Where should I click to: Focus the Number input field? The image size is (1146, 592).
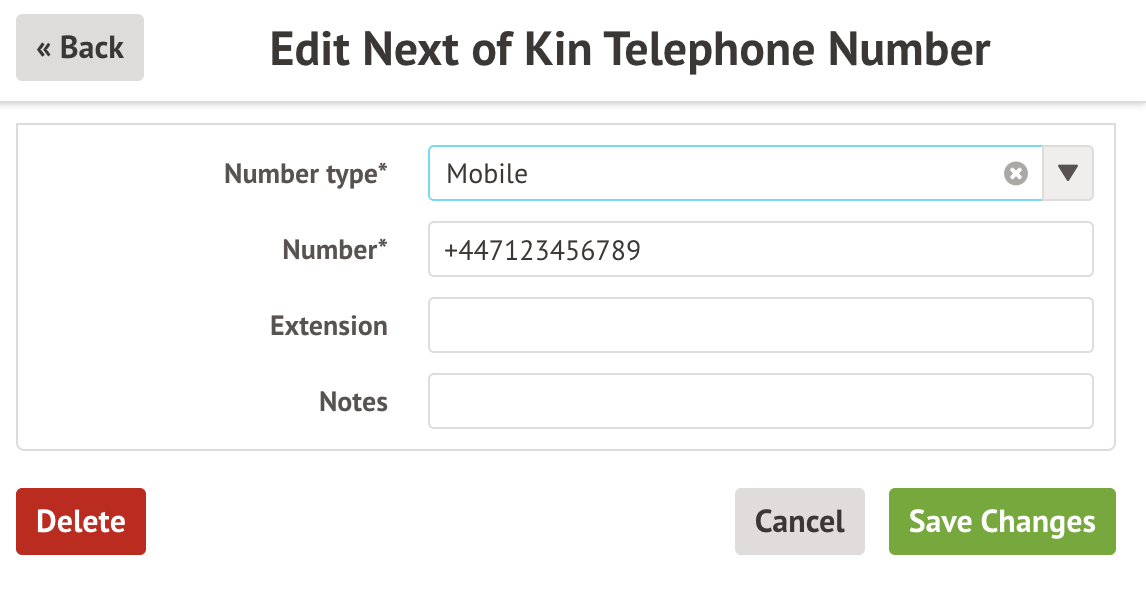pos(761,249)
